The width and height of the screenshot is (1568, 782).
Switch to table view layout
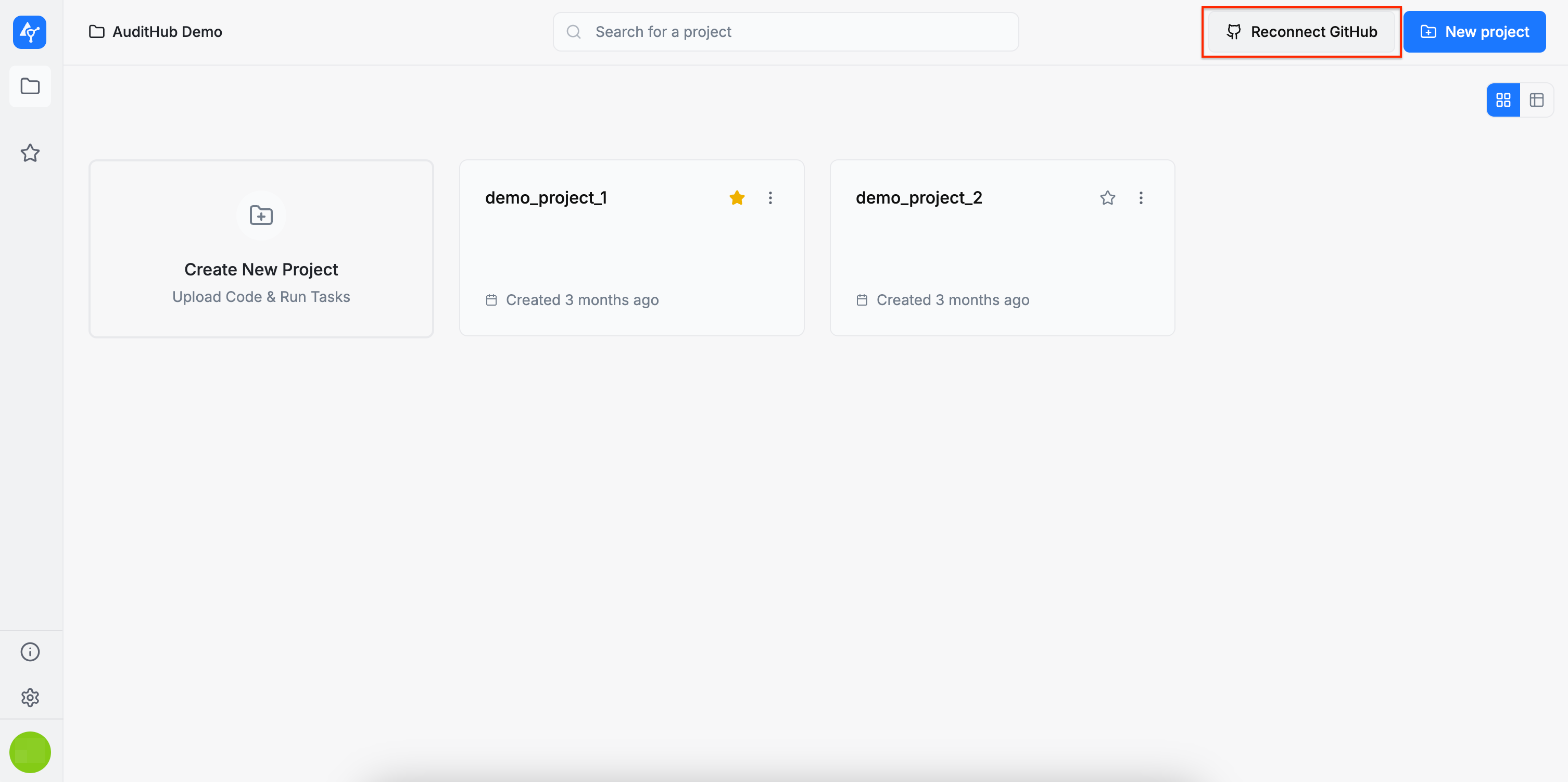(x=1536, y=100)
